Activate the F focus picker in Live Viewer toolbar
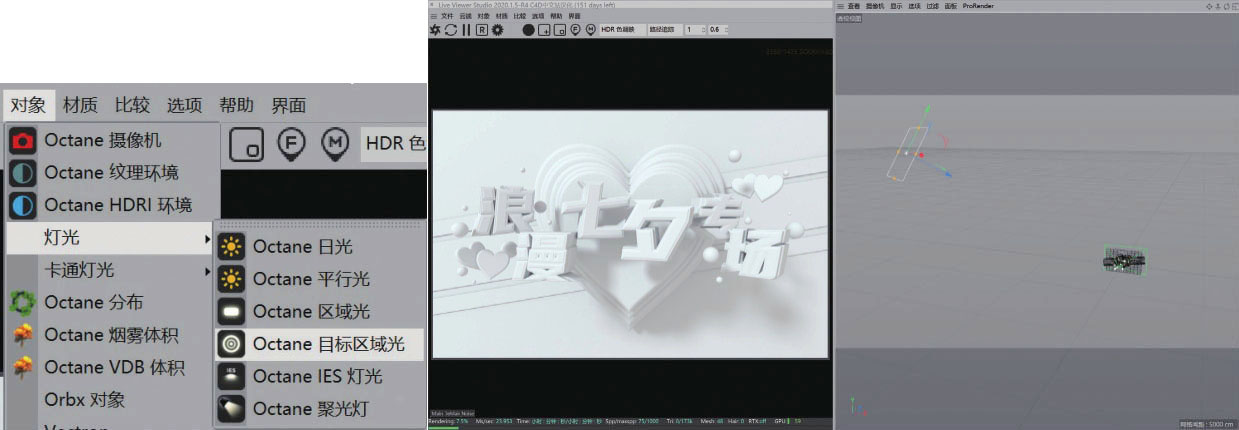Screen dimensions: 1239x430 575,30
